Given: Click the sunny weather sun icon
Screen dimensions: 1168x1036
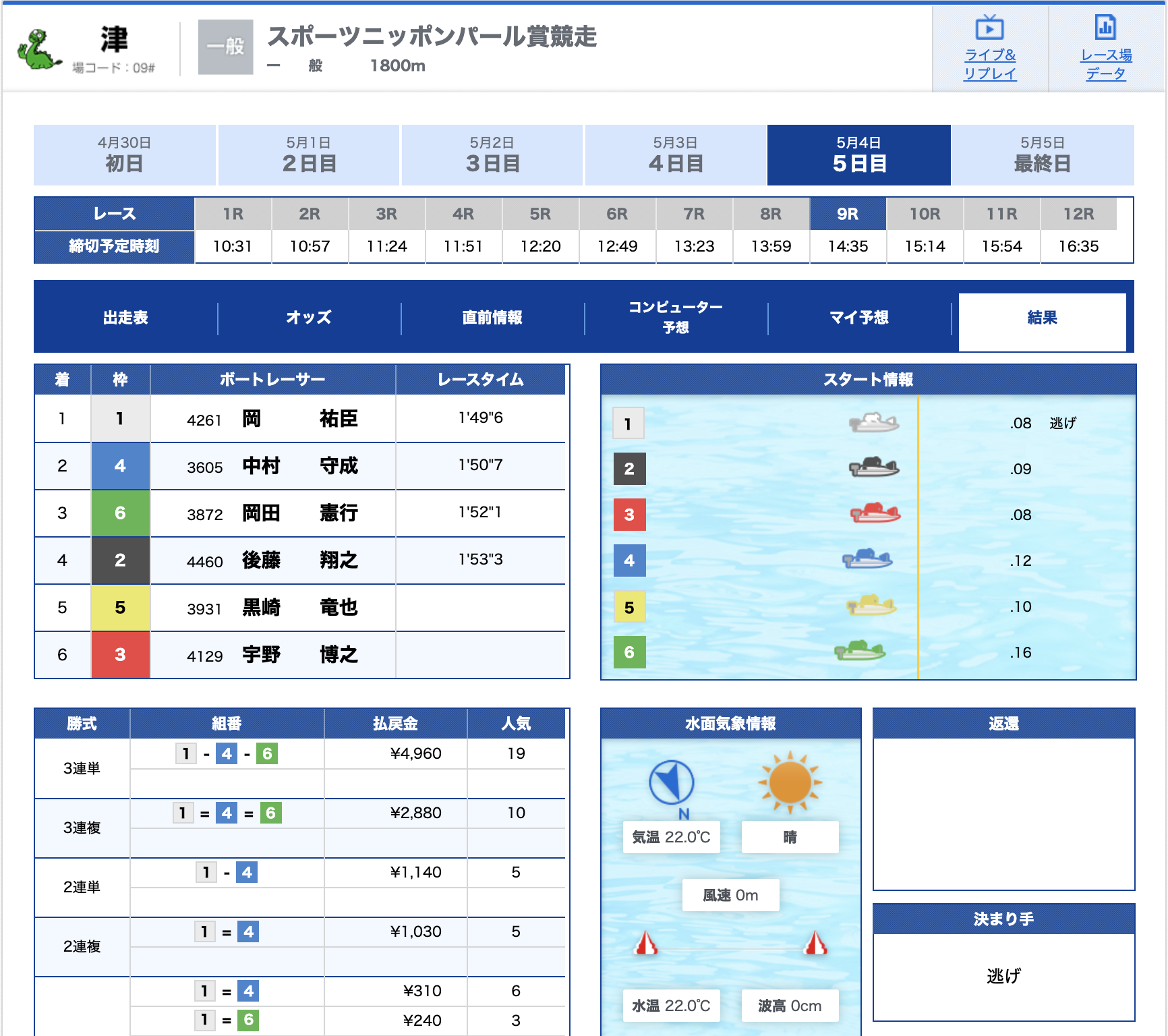Looking at the screenshot, I should tap(790, 782).
